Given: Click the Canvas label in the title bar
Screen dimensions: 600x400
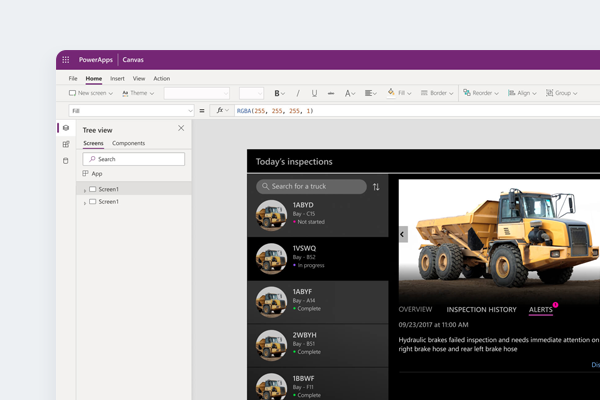Looking at the screenshot, I should (133, 60).
